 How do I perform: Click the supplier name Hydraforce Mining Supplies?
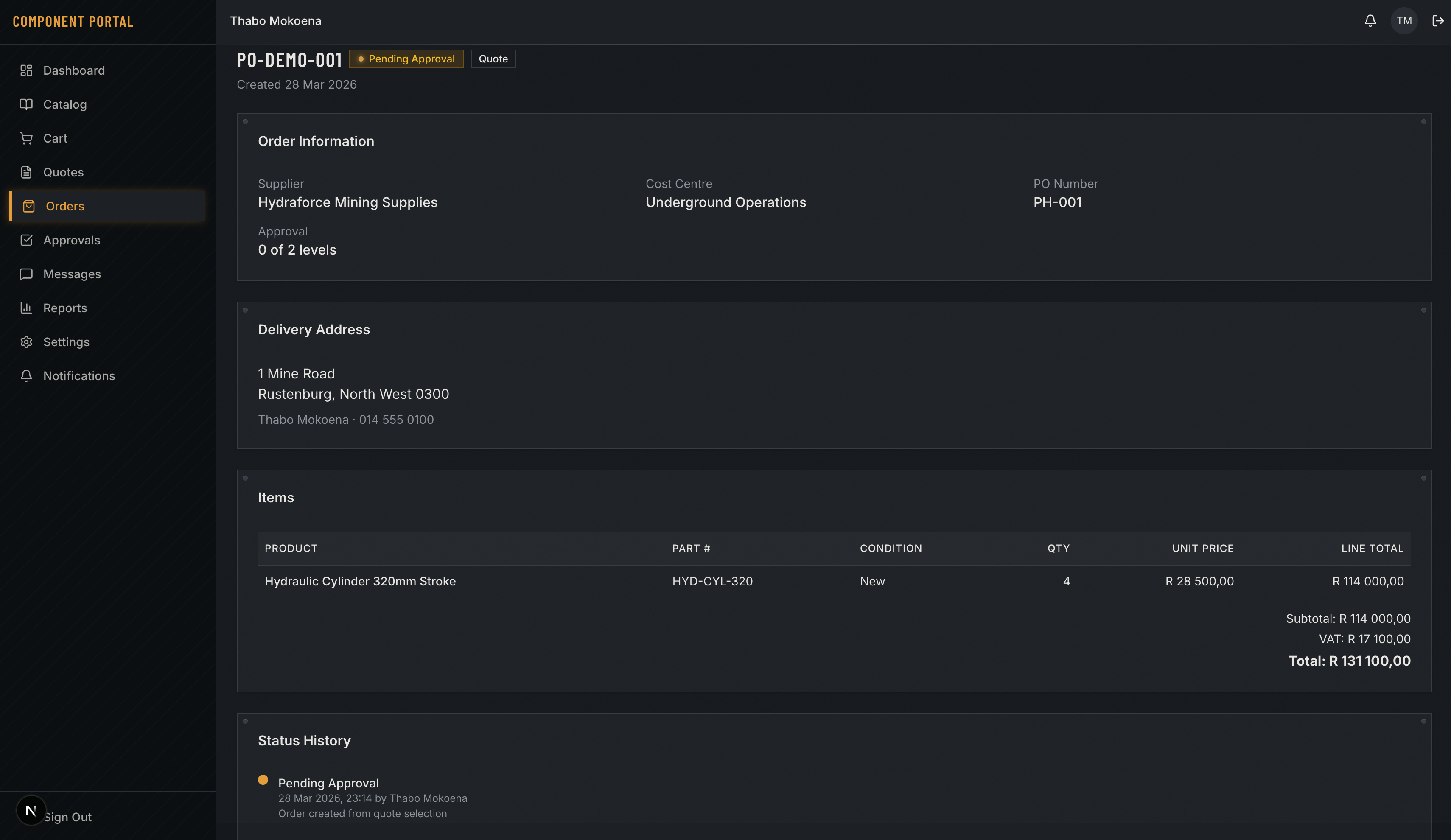pos(347,202)
